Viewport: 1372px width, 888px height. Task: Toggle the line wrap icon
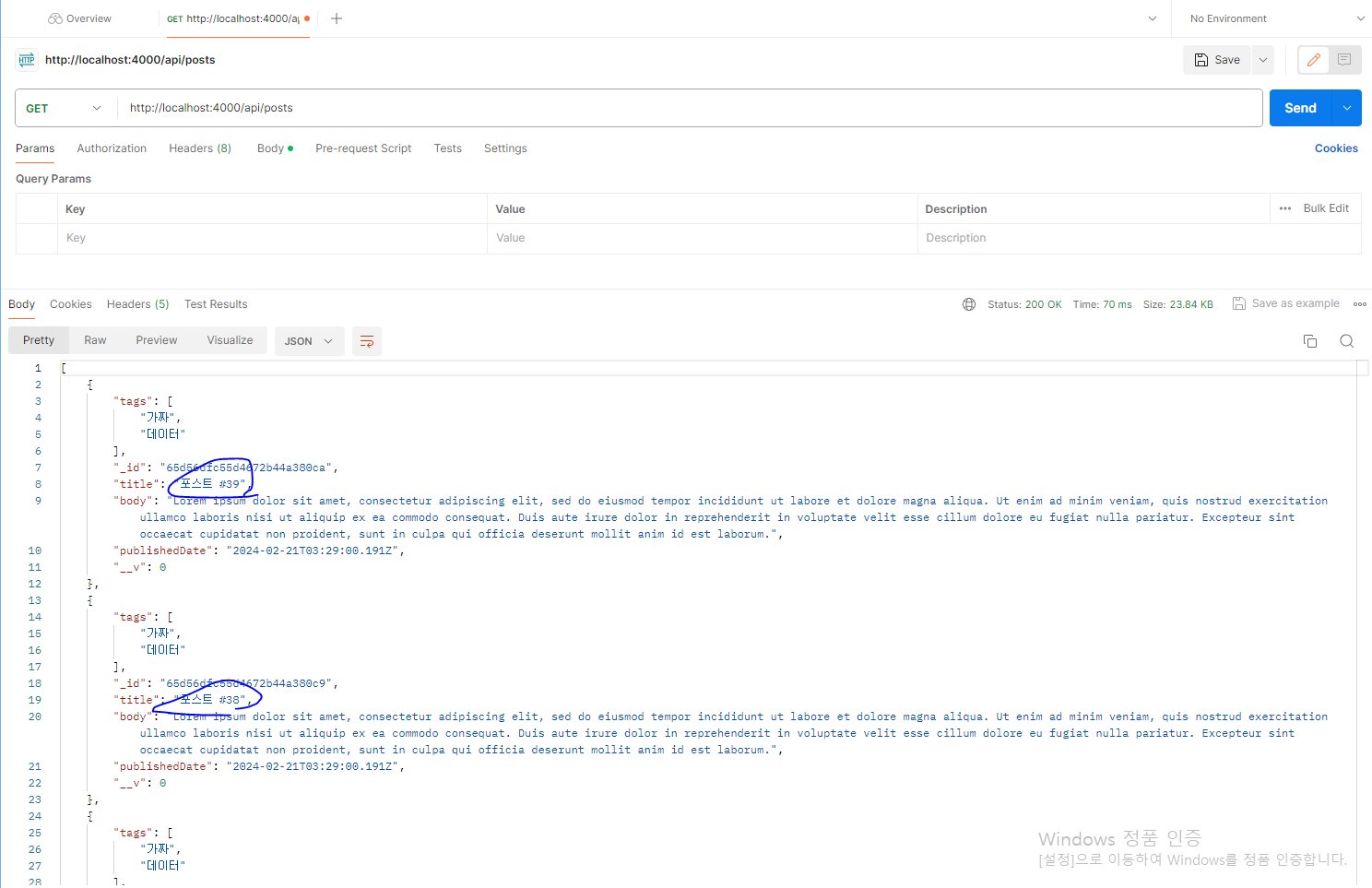click(x=367, y=341)
